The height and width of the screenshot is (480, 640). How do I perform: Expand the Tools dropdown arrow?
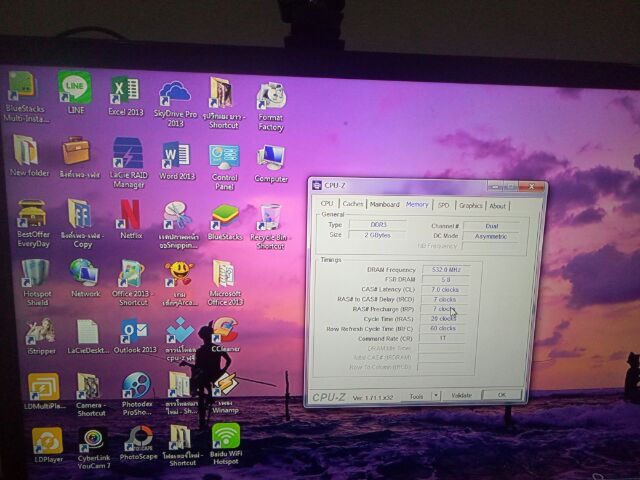[x=436, y=396]
